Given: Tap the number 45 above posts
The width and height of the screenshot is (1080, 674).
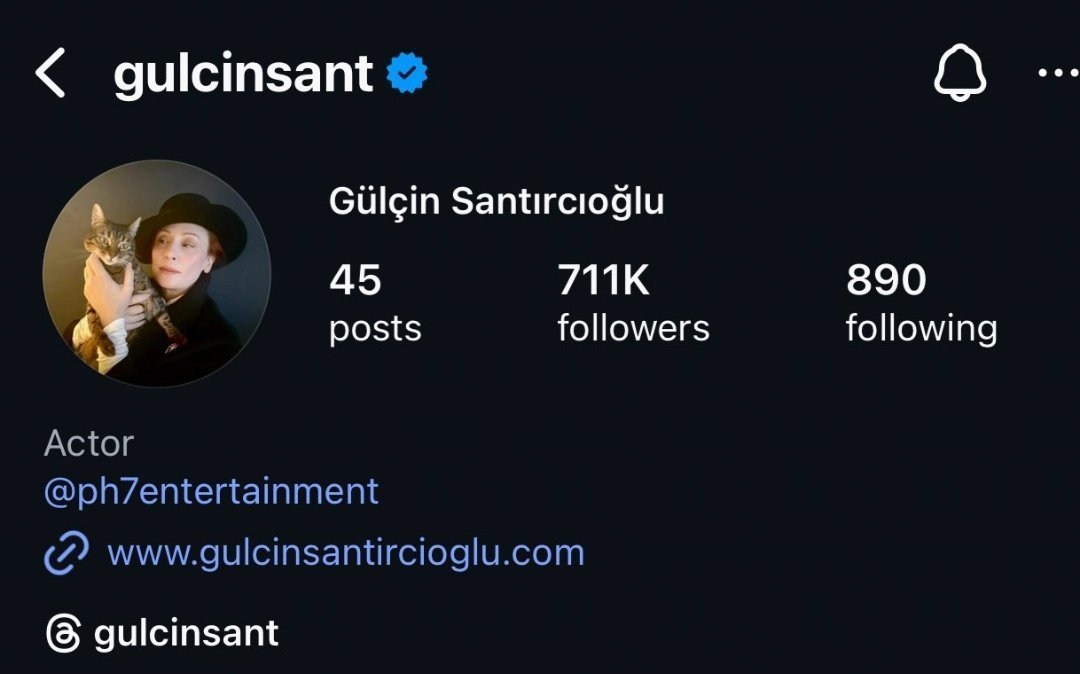Looking at the screenshot, I should point(355,281).
